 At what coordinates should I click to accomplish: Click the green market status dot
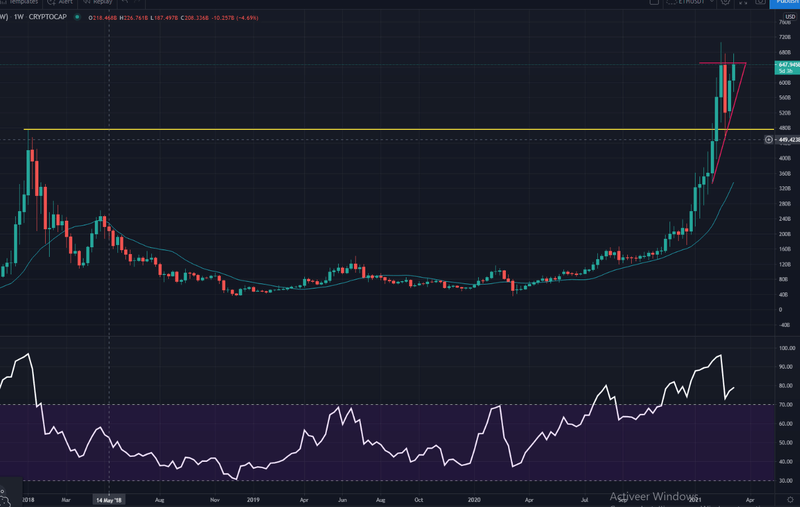click(x=77, y=17)
